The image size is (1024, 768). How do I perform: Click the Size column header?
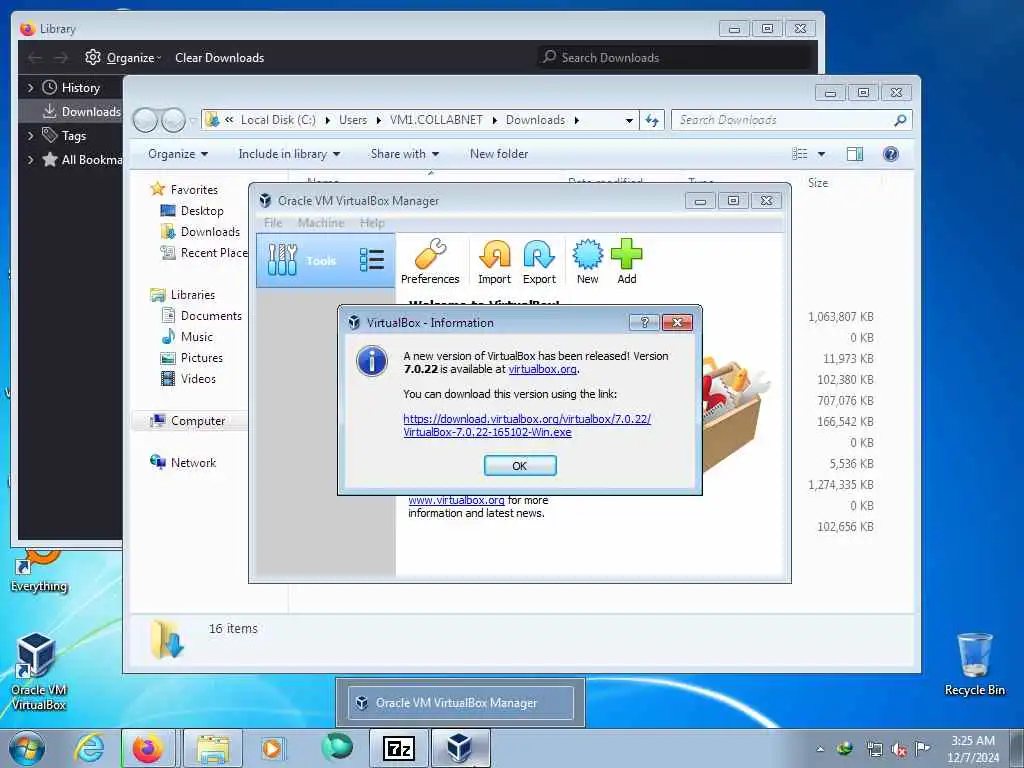pos(818,183)
